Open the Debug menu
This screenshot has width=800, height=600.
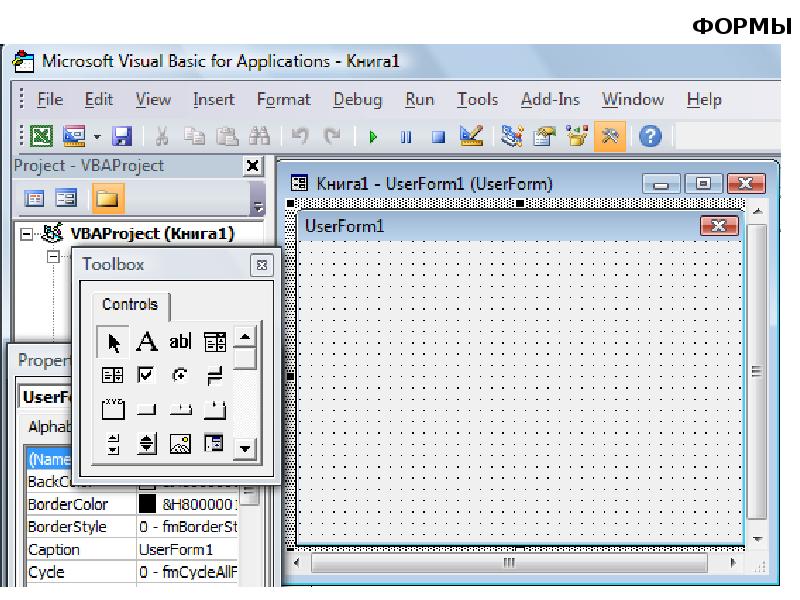pos(357,100)
